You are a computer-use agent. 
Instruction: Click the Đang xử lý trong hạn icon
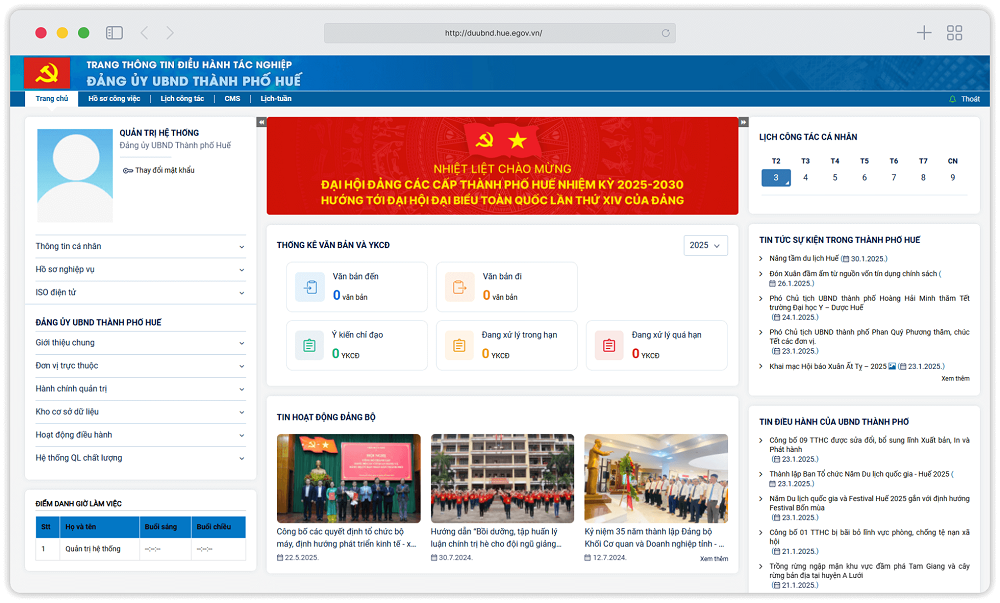(x=460, y=346)
